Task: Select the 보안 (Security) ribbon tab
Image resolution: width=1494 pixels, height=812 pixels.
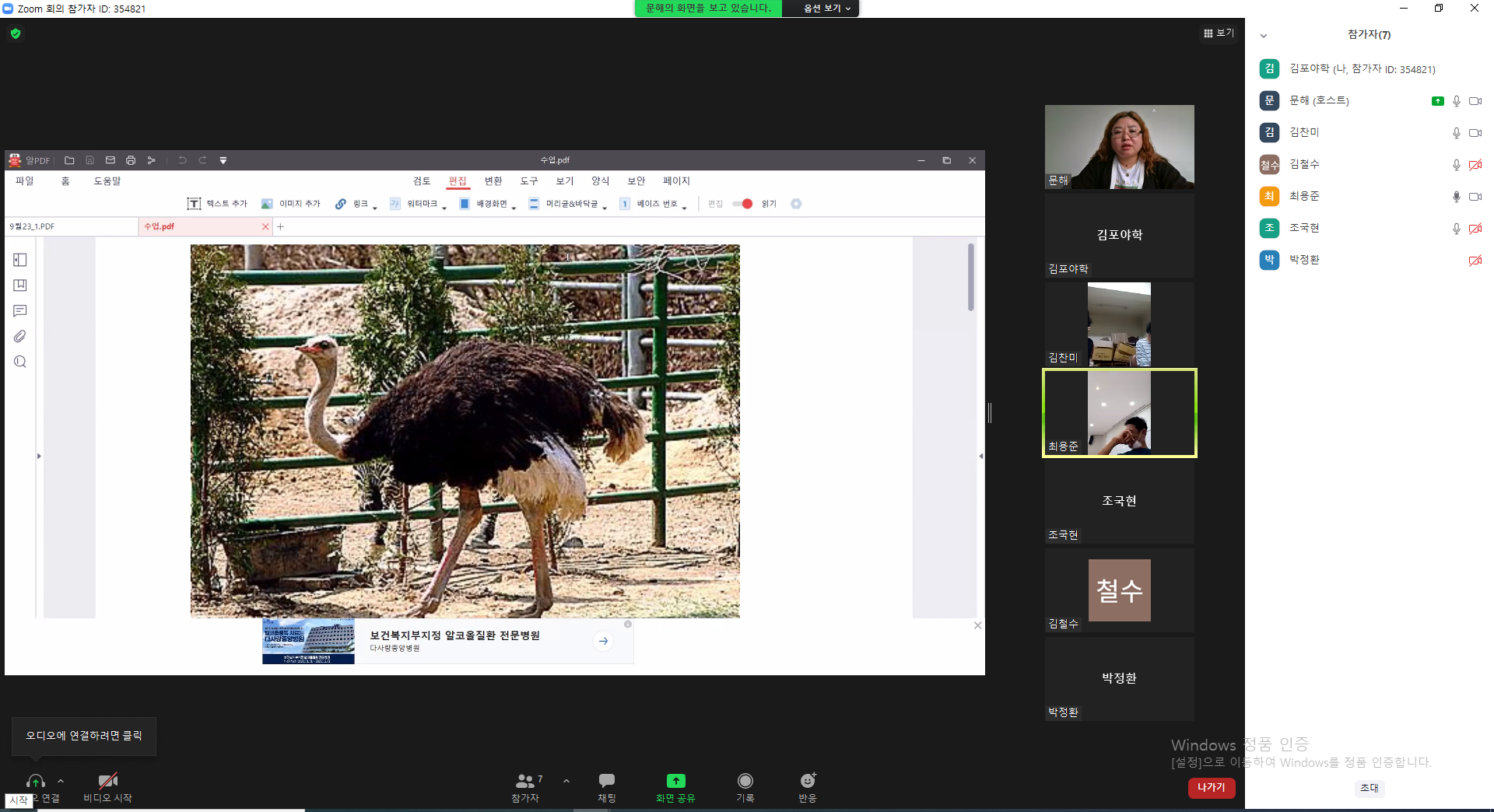Action: (637, 181)
